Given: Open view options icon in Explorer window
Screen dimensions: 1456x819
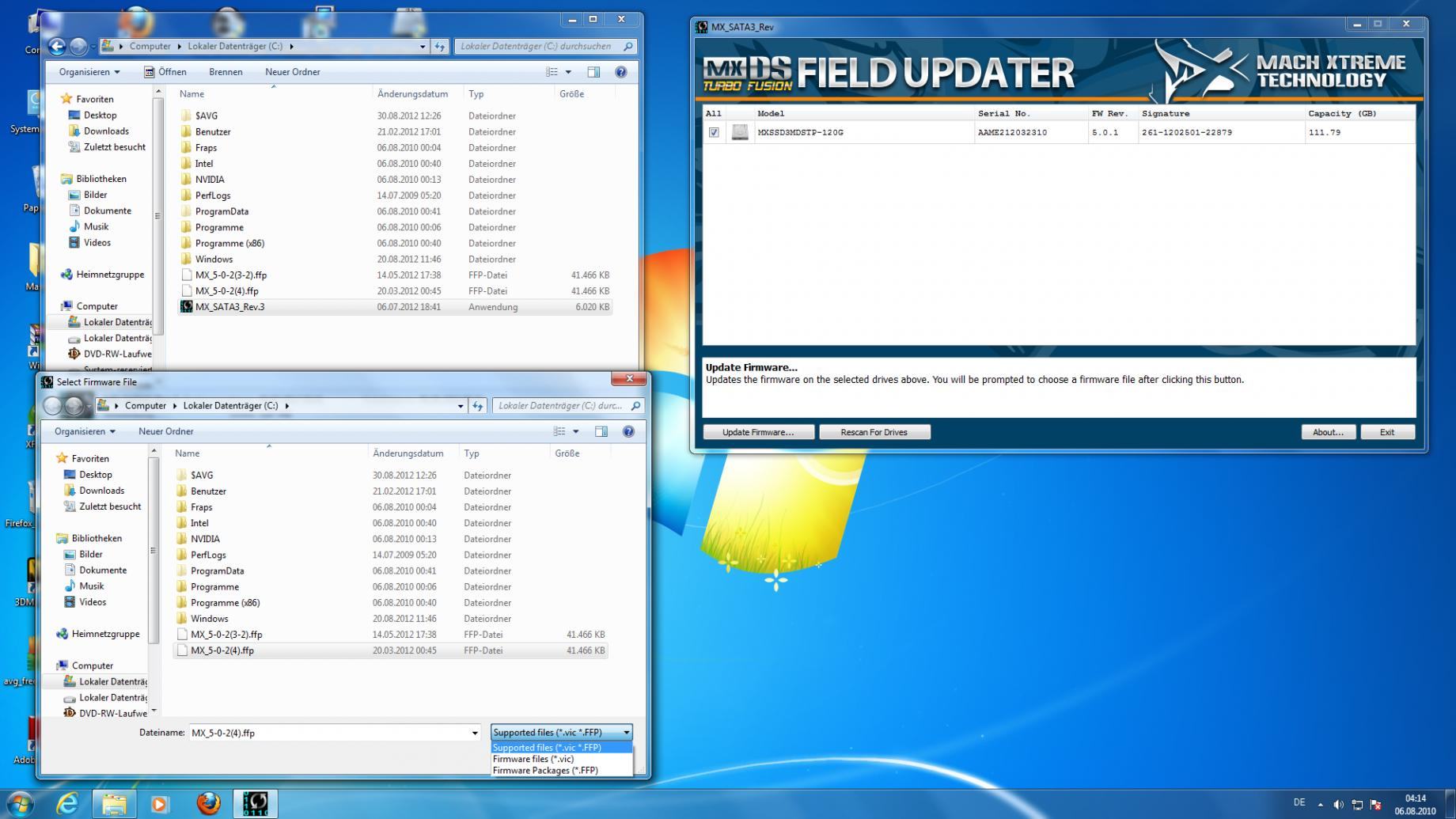Looking at the screenshot, I should [x=552, y=72].
